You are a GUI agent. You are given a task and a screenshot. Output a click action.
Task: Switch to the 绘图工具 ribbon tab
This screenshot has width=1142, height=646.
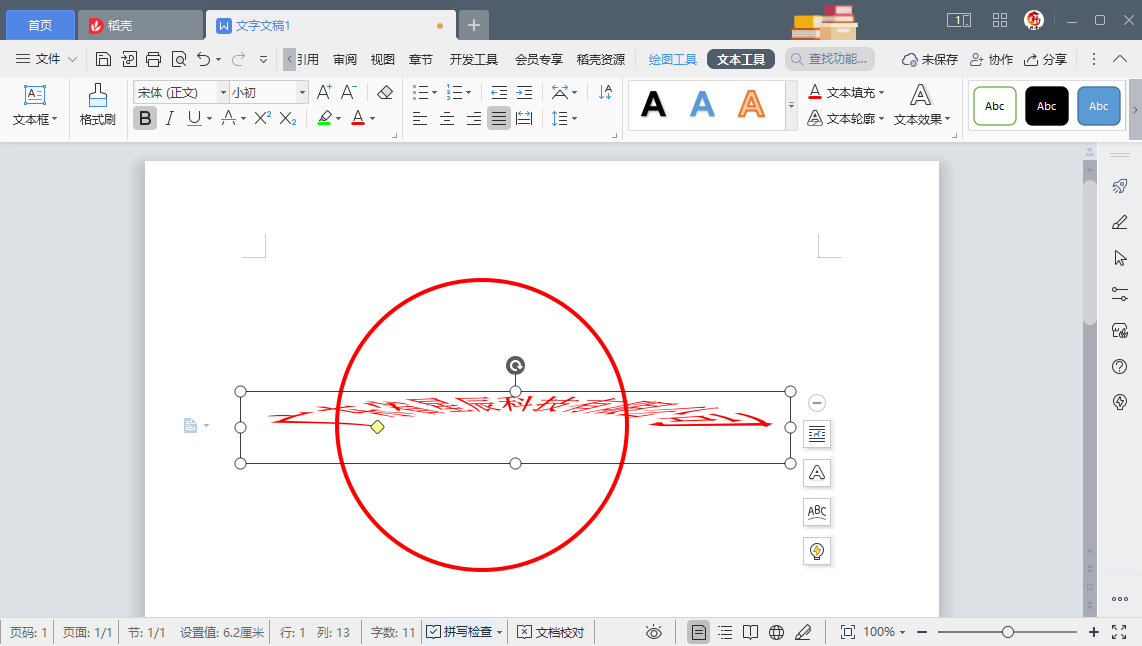(672, 59)
